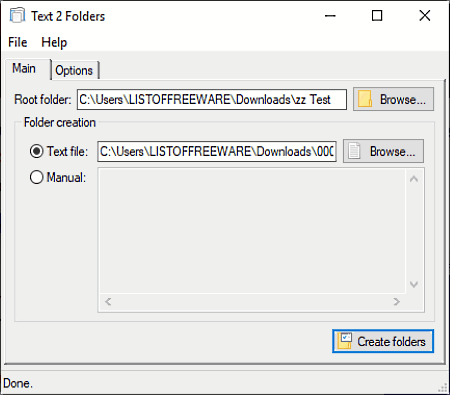Click the "Folder creation" group label
450x395 pixels.
click(60, 123)
